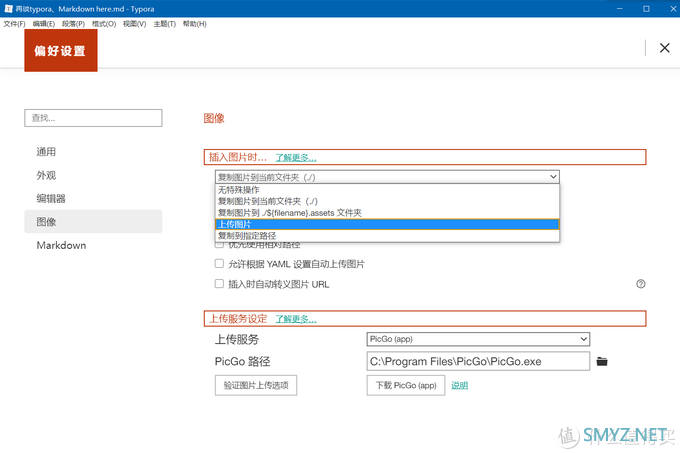
Task: Go to the 外观 settings category
Action: pos(93,175)
